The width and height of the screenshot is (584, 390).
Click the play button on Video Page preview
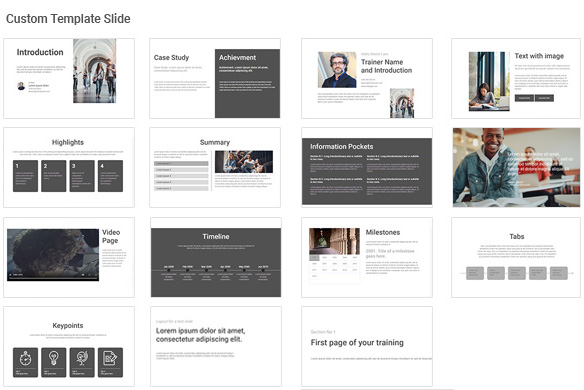[10, 275]
